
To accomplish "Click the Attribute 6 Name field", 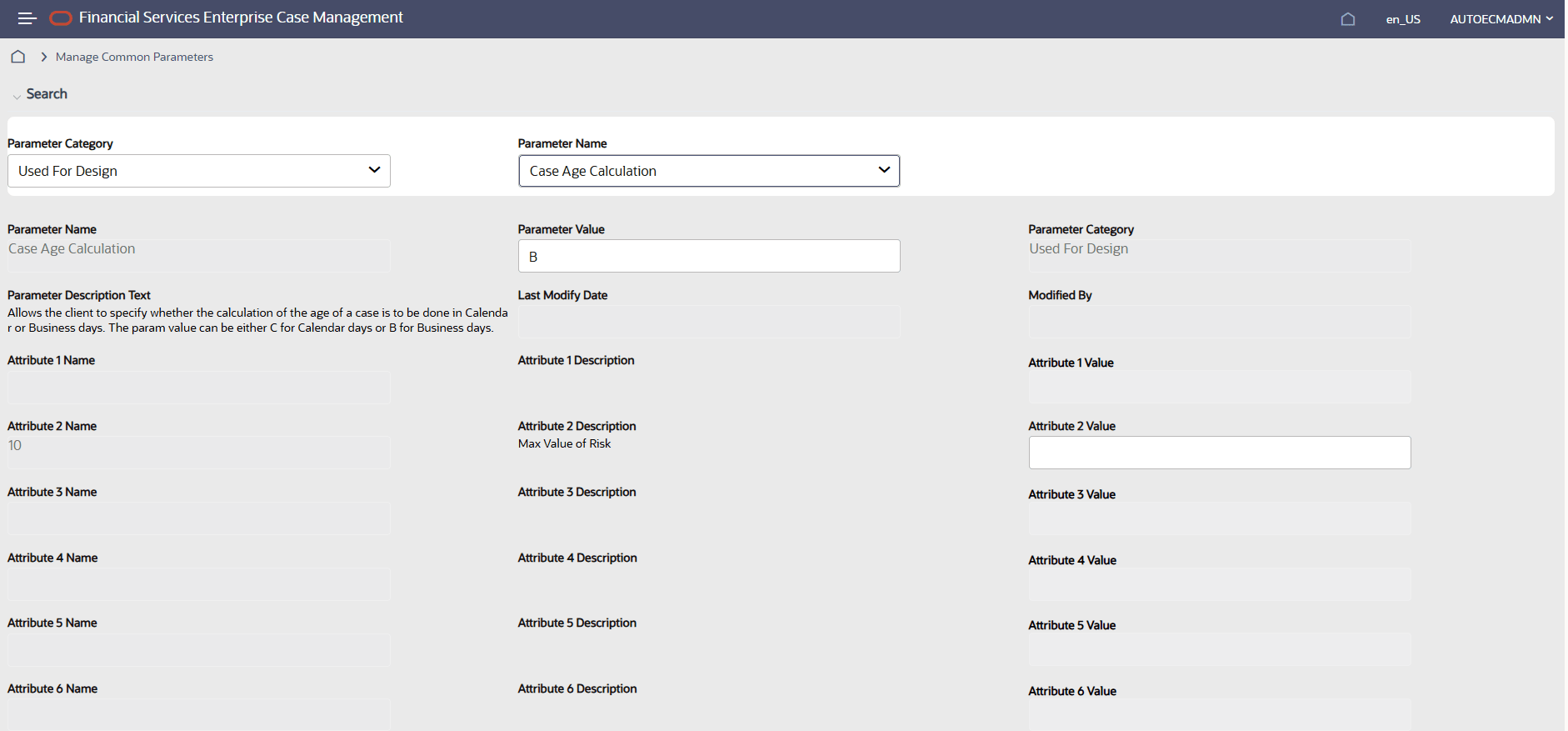I will click(199, 714).
